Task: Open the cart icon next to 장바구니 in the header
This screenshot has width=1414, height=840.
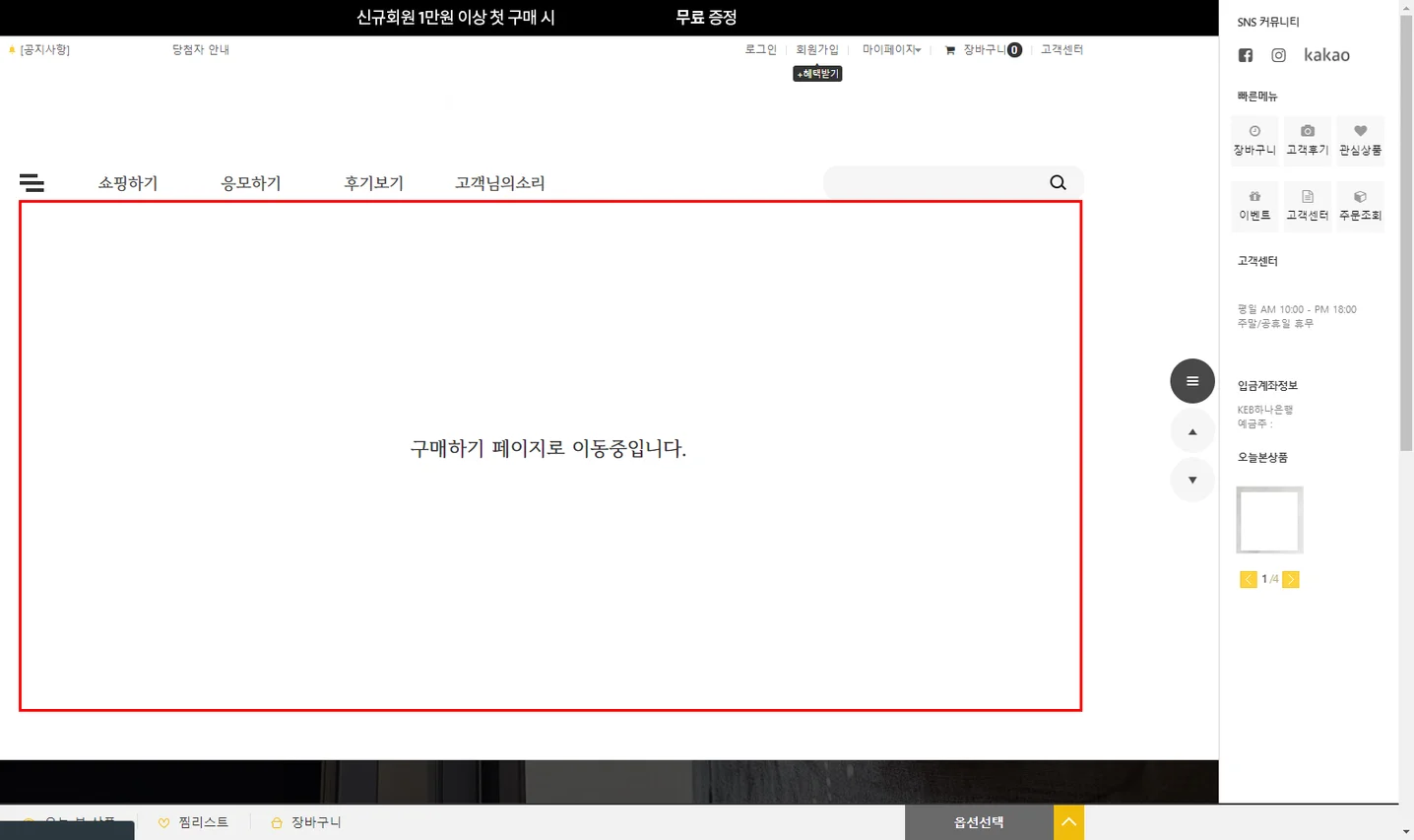Action: tap(950, 50)
